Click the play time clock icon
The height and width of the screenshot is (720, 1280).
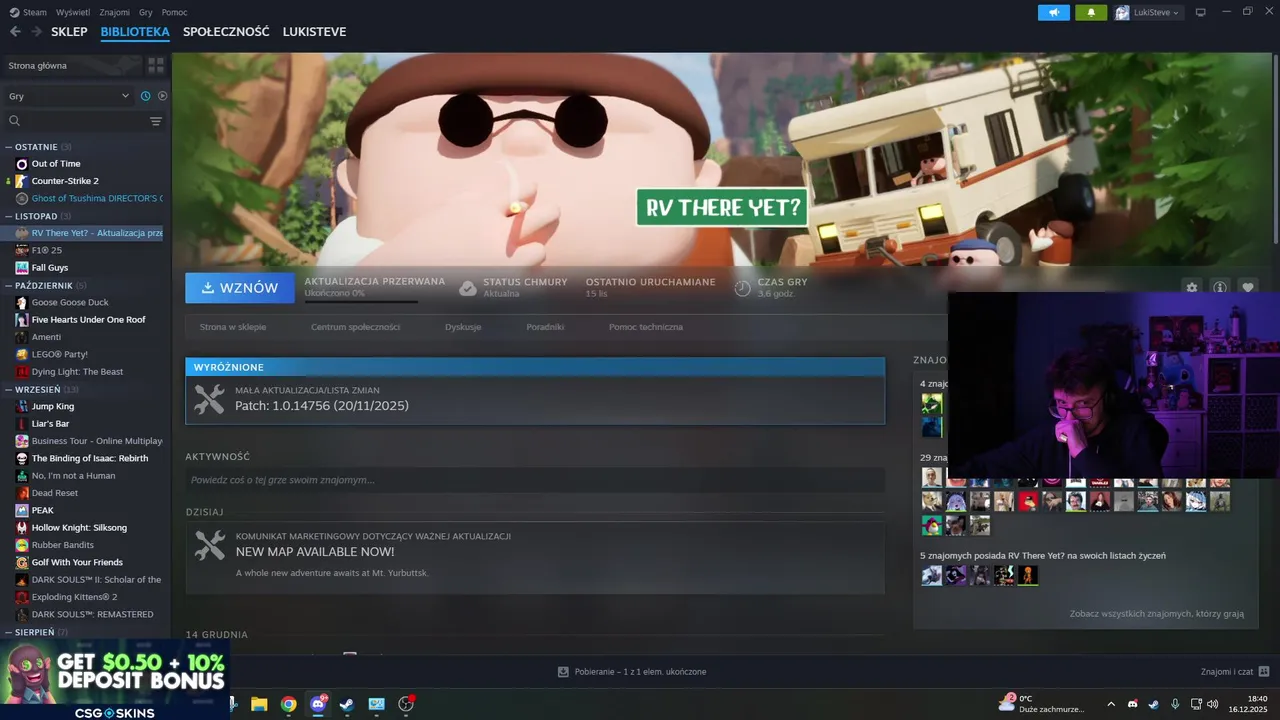coord(742,288)
